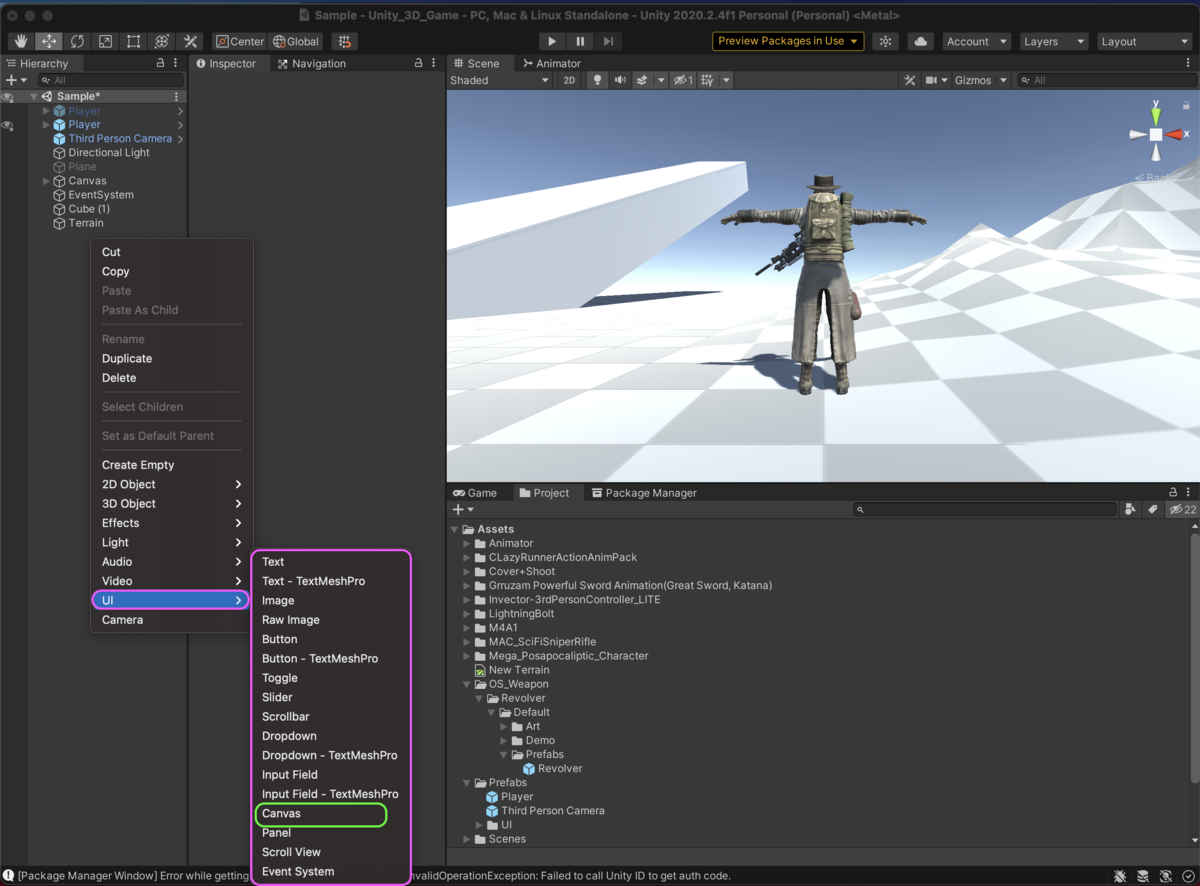Toggle Center pivot mode
Image resolution: width=1200 pixels, height=886 pixels.
tap(240, 41)
